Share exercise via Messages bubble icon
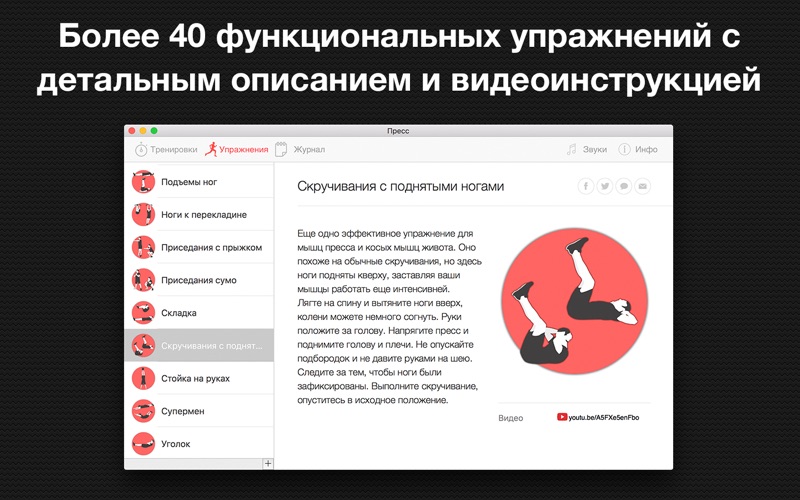This screenshot has height=500, width=800. tap(623, 186)
